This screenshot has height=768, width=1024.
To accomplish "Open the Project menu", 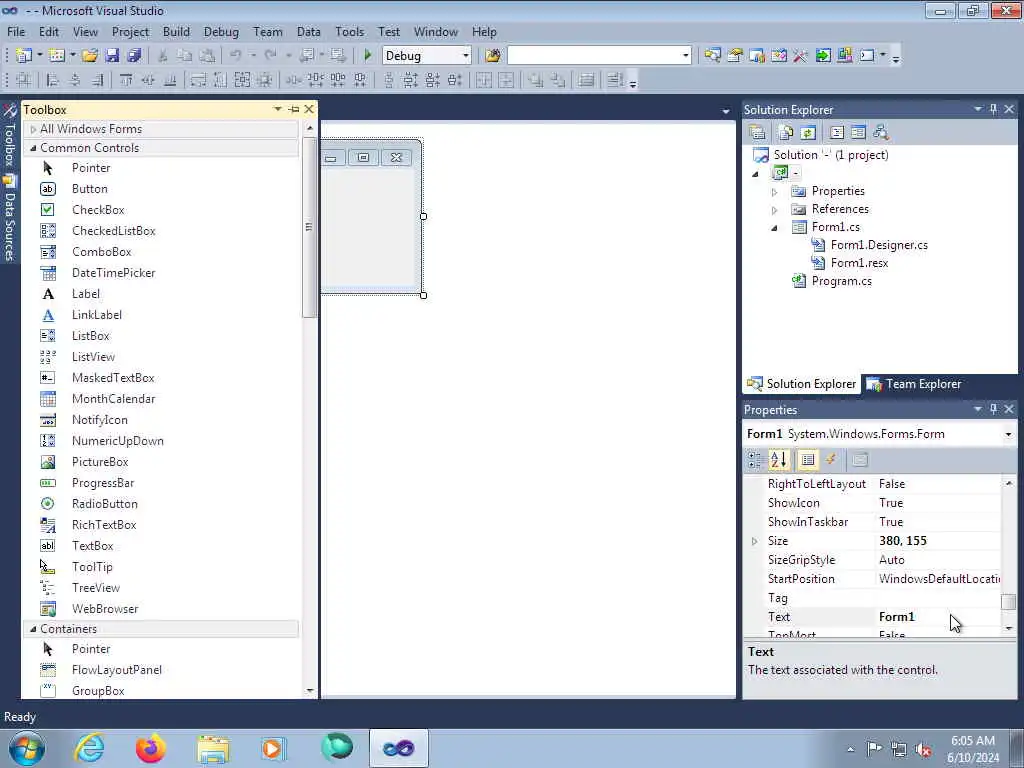I will 130,32.
